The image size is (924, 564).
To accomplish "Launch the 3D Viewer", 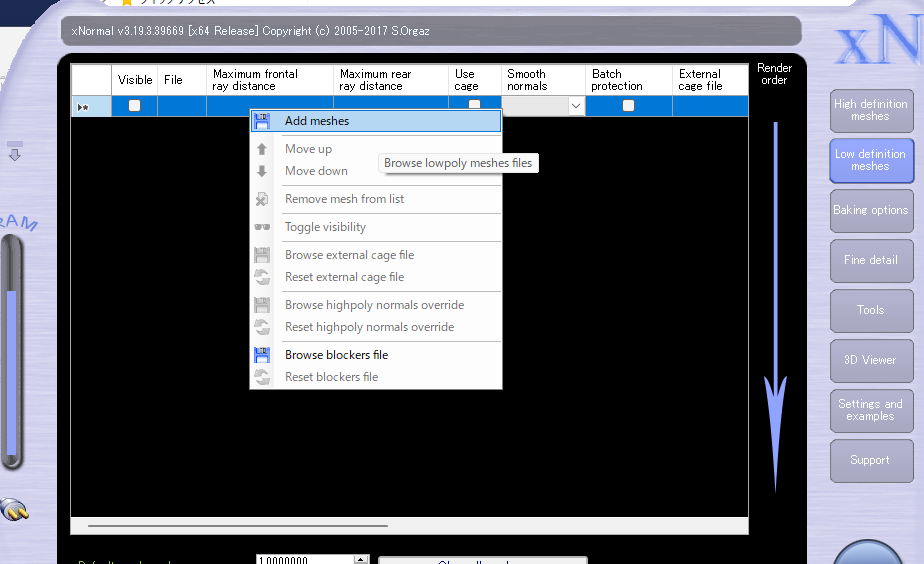I will [x=870, y=360].
